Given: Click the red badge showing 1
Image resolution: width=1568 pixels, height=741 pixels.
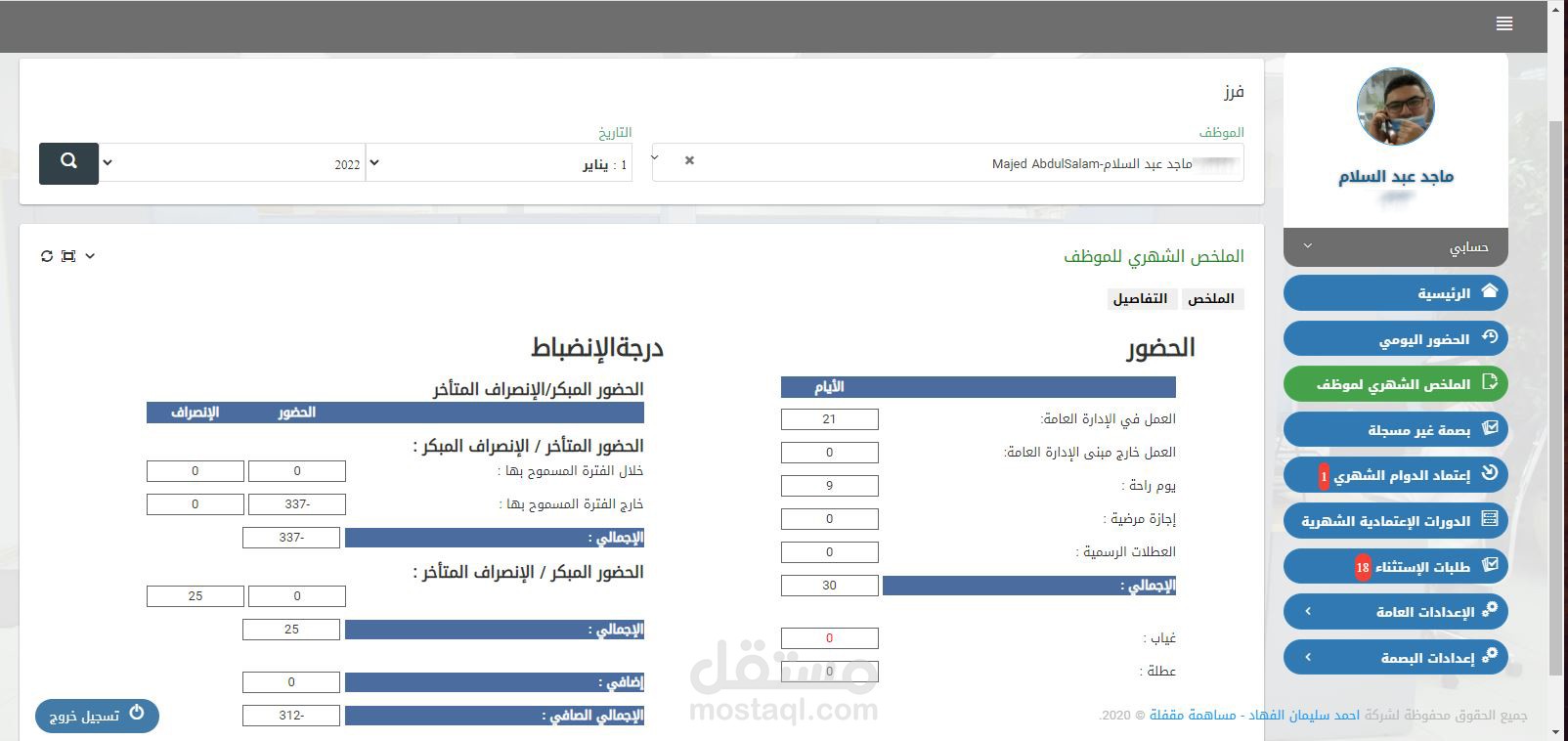Looking at the screenshot, I should 1324,476.
